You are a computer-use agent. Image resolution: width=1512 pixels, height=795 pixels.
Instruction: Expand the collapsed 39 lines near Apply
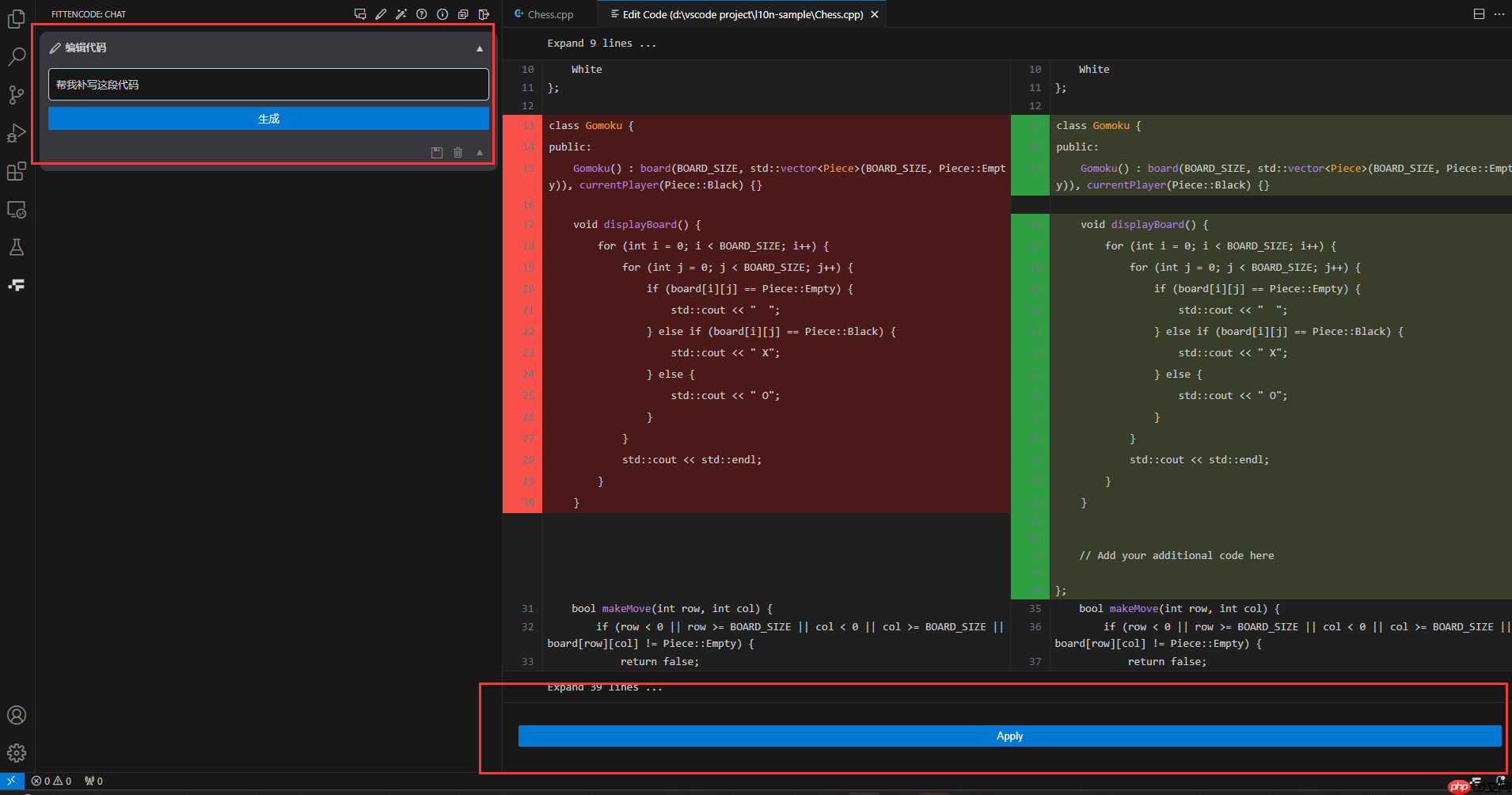(x=604, y=687)
